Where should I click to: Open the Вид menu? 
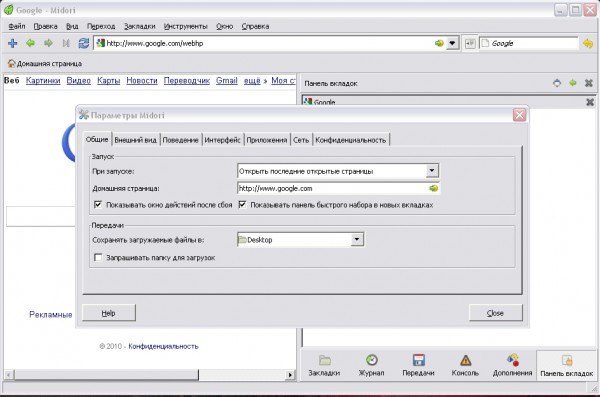click(x=72, y=26)
